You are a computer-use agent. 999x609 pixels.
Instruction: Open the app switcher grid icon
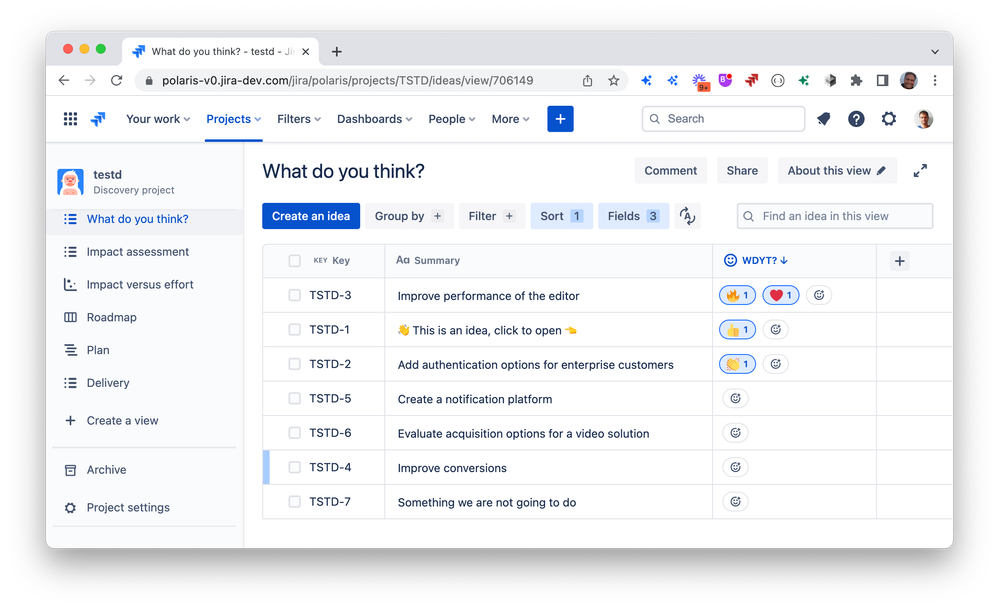coord(70,119)
